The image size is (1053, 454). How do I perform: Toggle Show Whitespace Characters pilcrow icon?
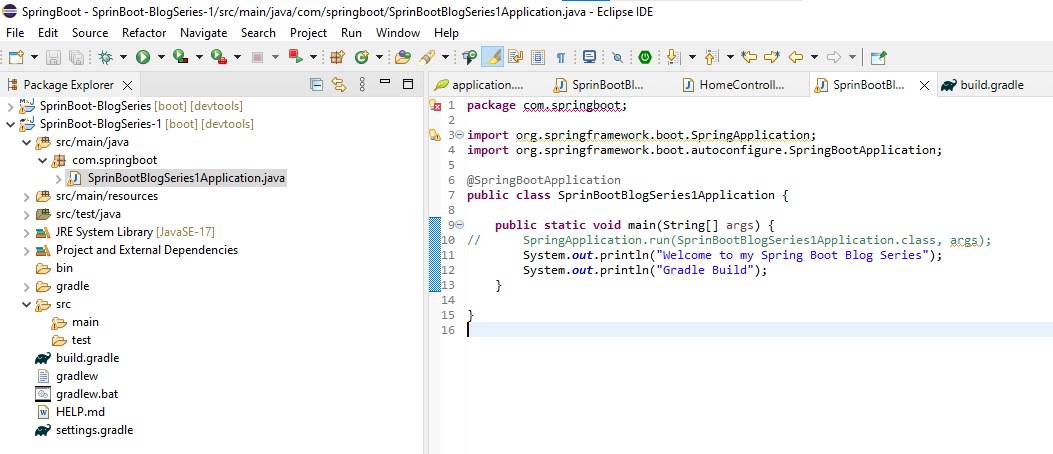(561, 58)
